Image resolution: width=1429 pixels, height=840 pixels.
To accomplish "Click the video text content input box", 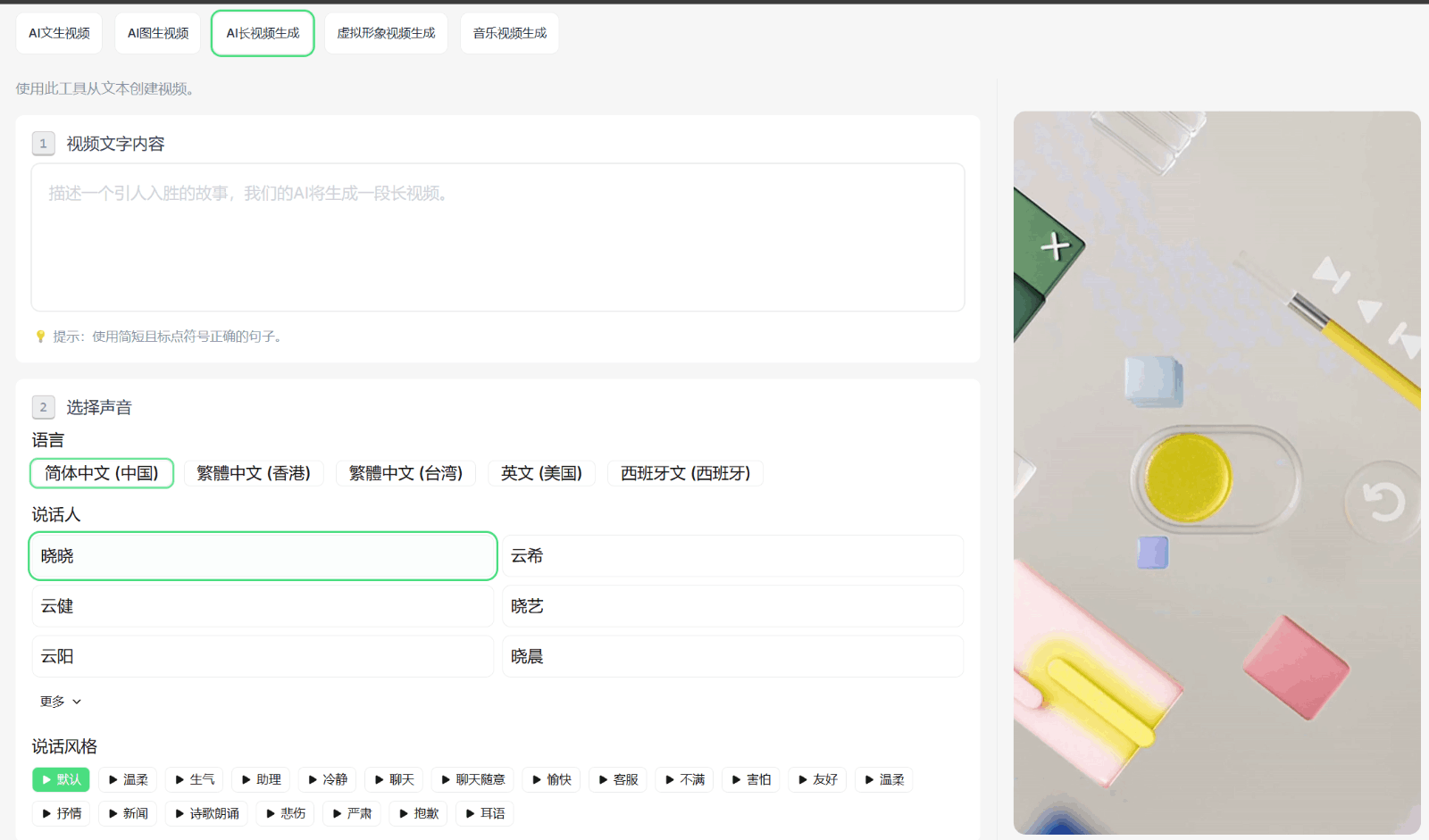I will point(497,237).
